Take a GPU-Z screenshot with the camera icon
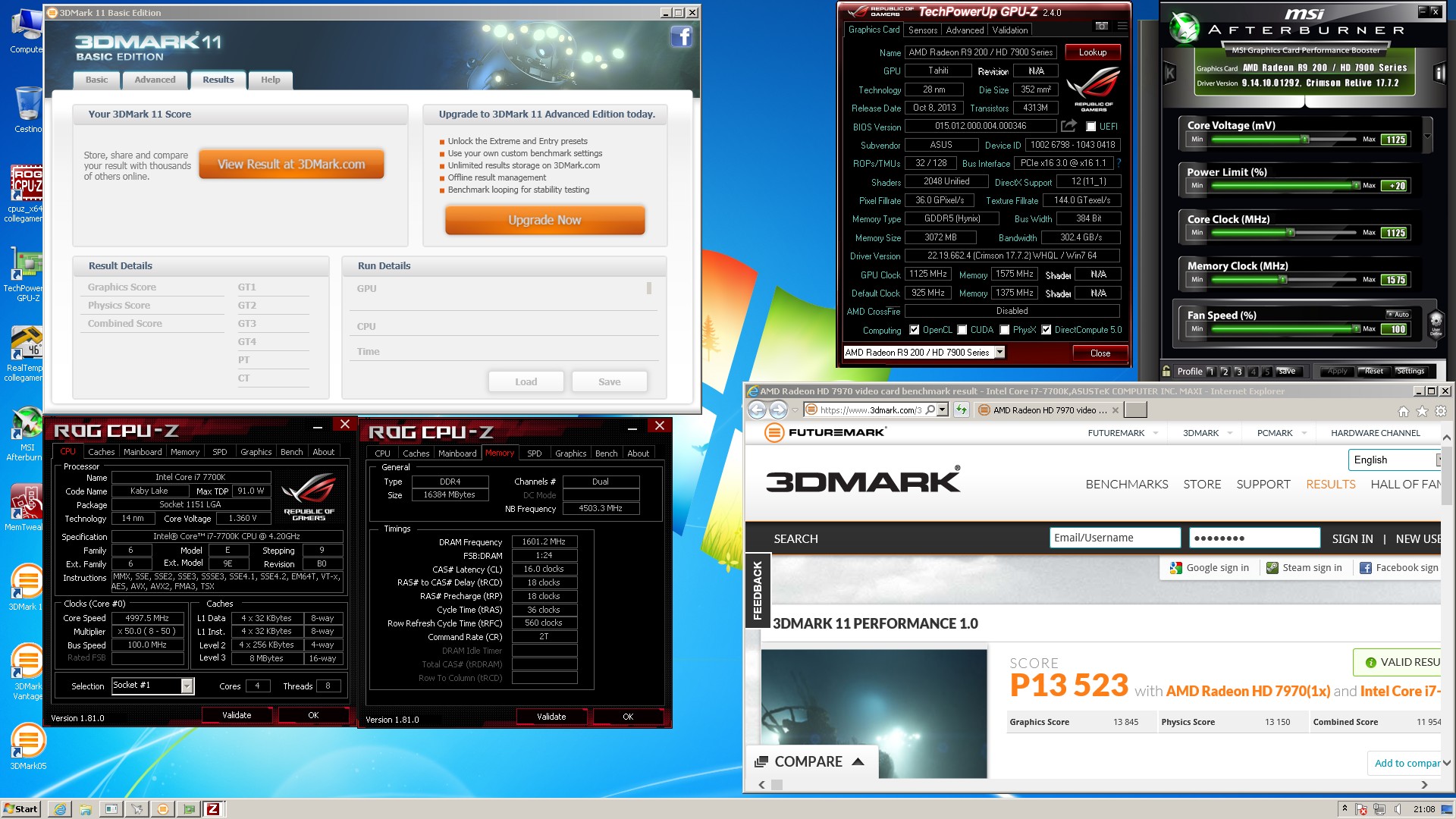1456x819 pixels. (x=1101, y=26)
